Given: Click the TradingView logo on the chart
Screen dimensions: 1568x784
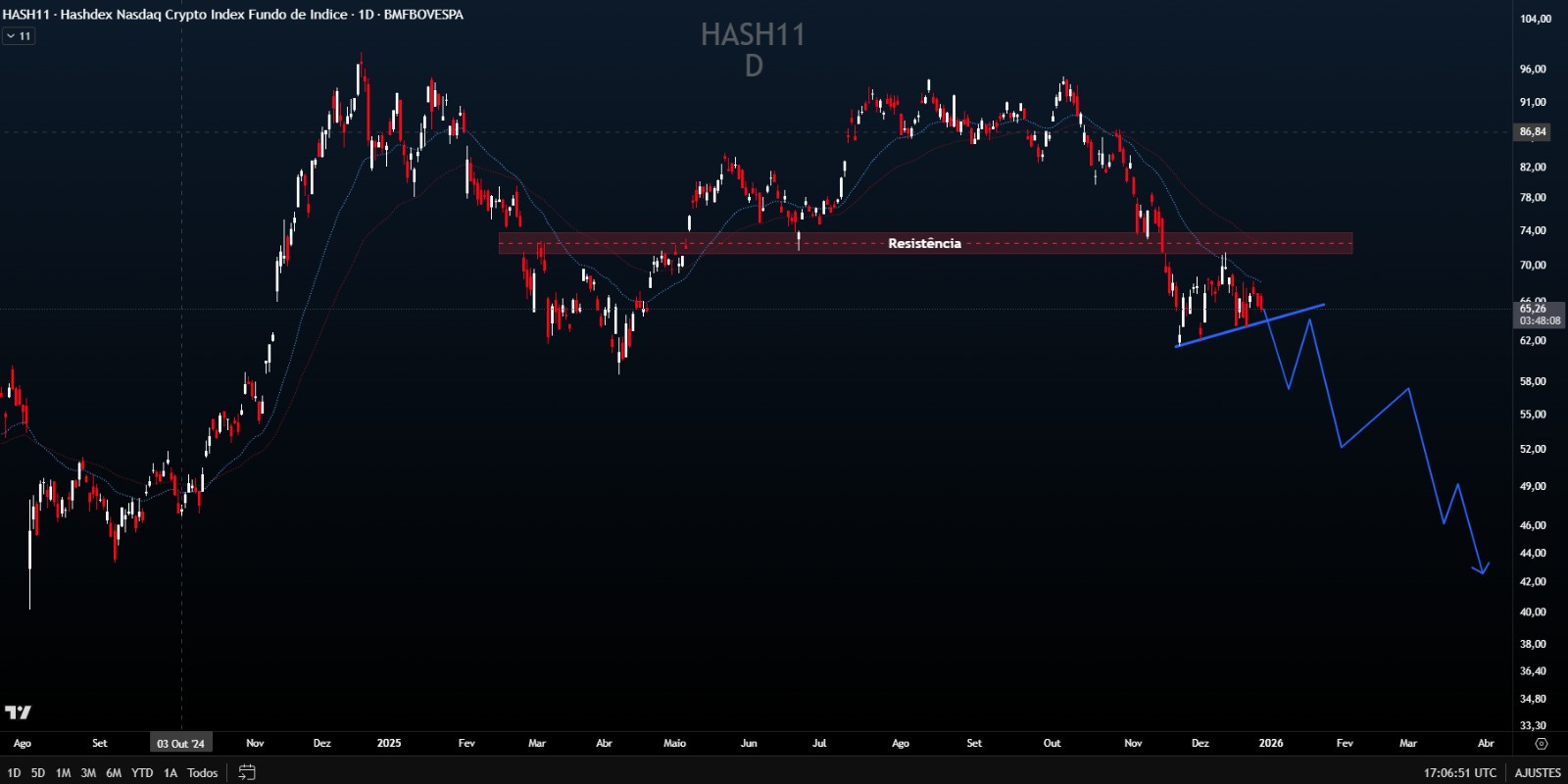Looking at the screenshot, I should pyautogui.click(x=18, y=712).
